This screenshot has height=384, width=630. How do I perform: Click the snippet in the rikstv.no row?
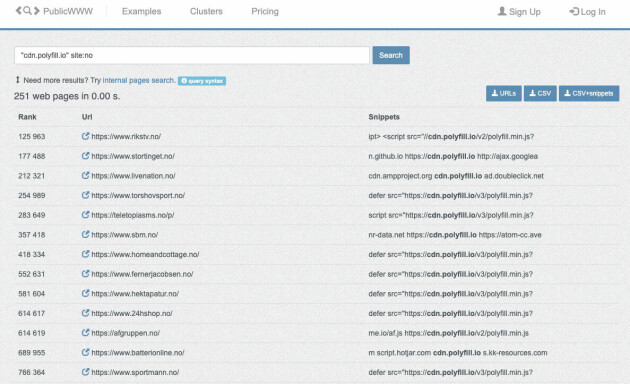[x=451, y=137]
